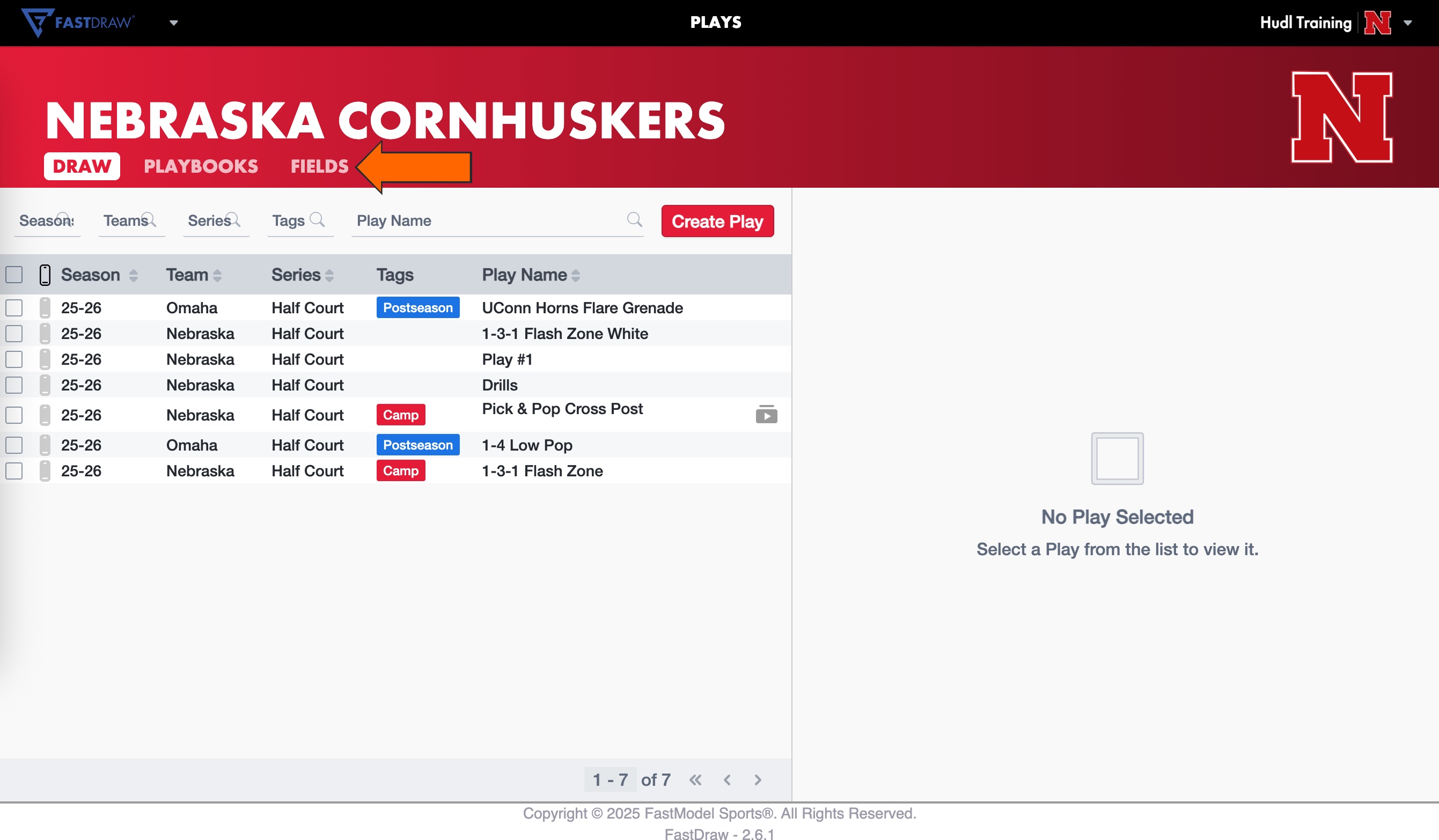This screenshot has height=840, width=1439.
Task: Click PLAYS title in top bar
Action: tap(716, 23)
